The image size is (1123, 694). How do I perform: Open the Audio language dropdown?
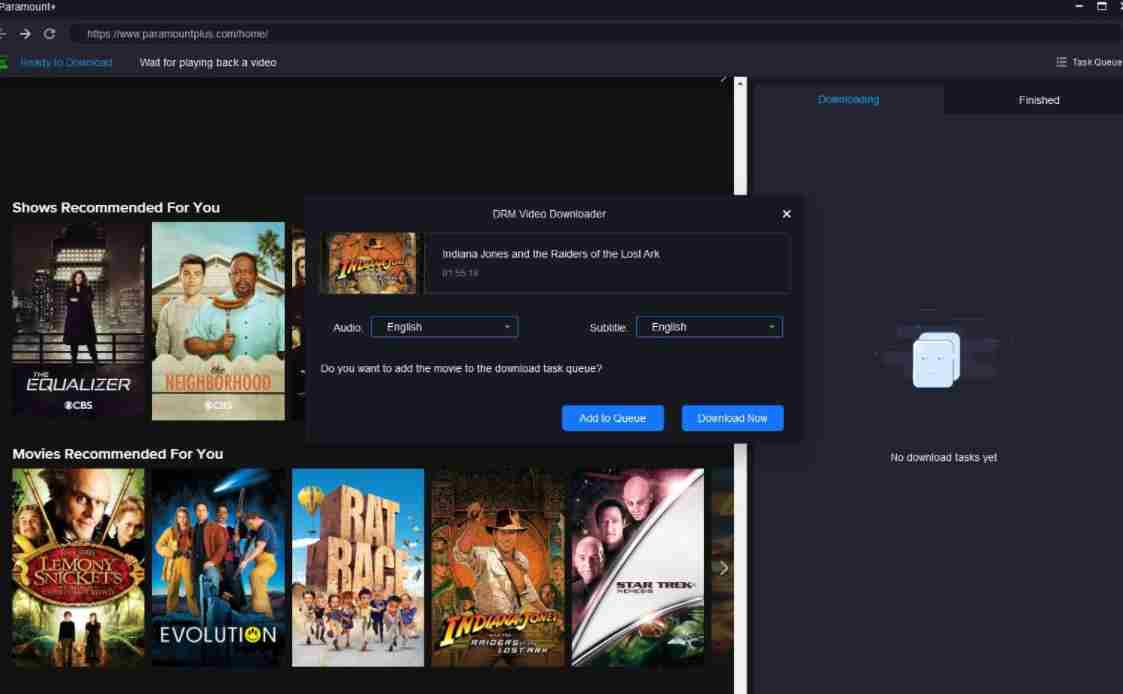(444, 327)
